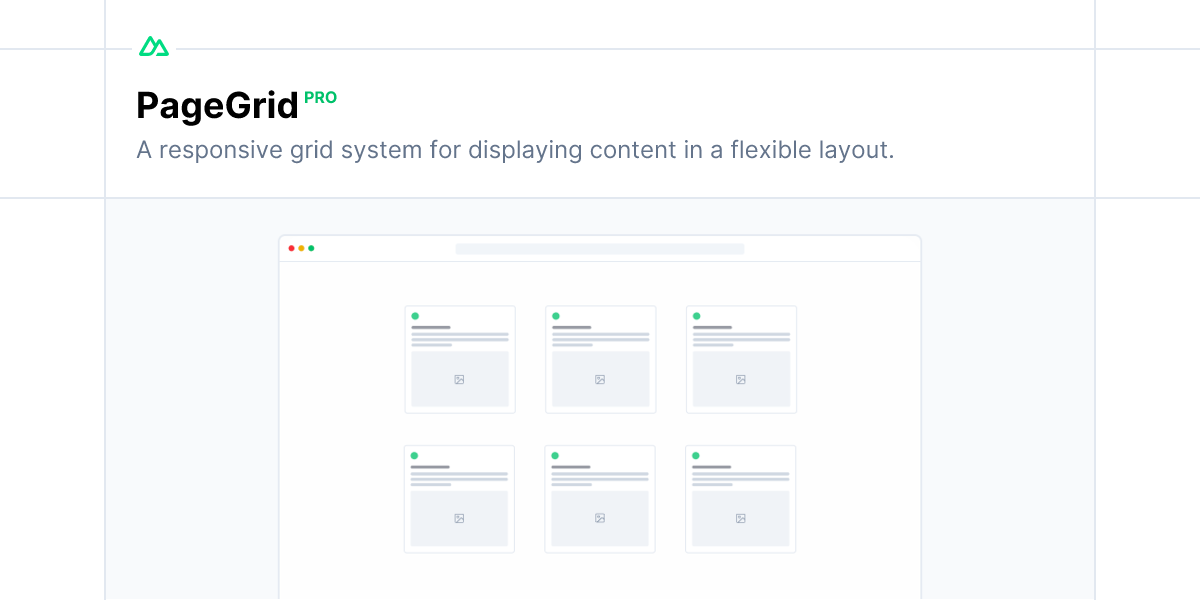
Task: Click the mock browser address bar
Action: tap(600, 248)
